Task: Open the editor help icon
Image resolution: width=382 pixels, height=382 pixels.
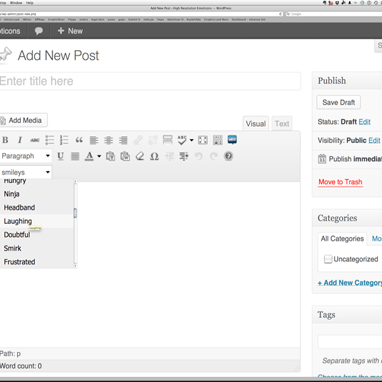Action: (x=228, y=156)
